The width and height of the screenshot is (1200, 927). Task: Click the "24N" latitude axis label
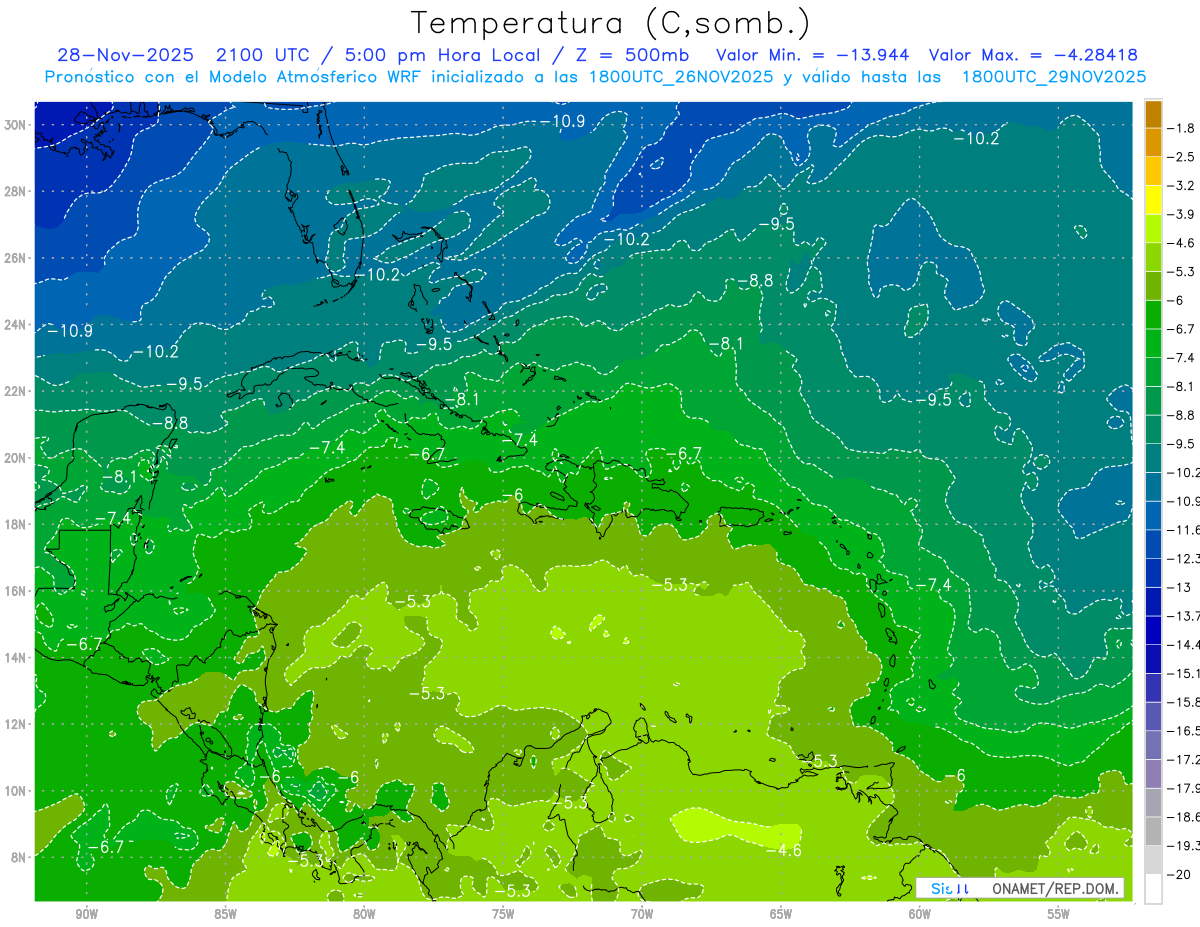(x=16, y=325)
